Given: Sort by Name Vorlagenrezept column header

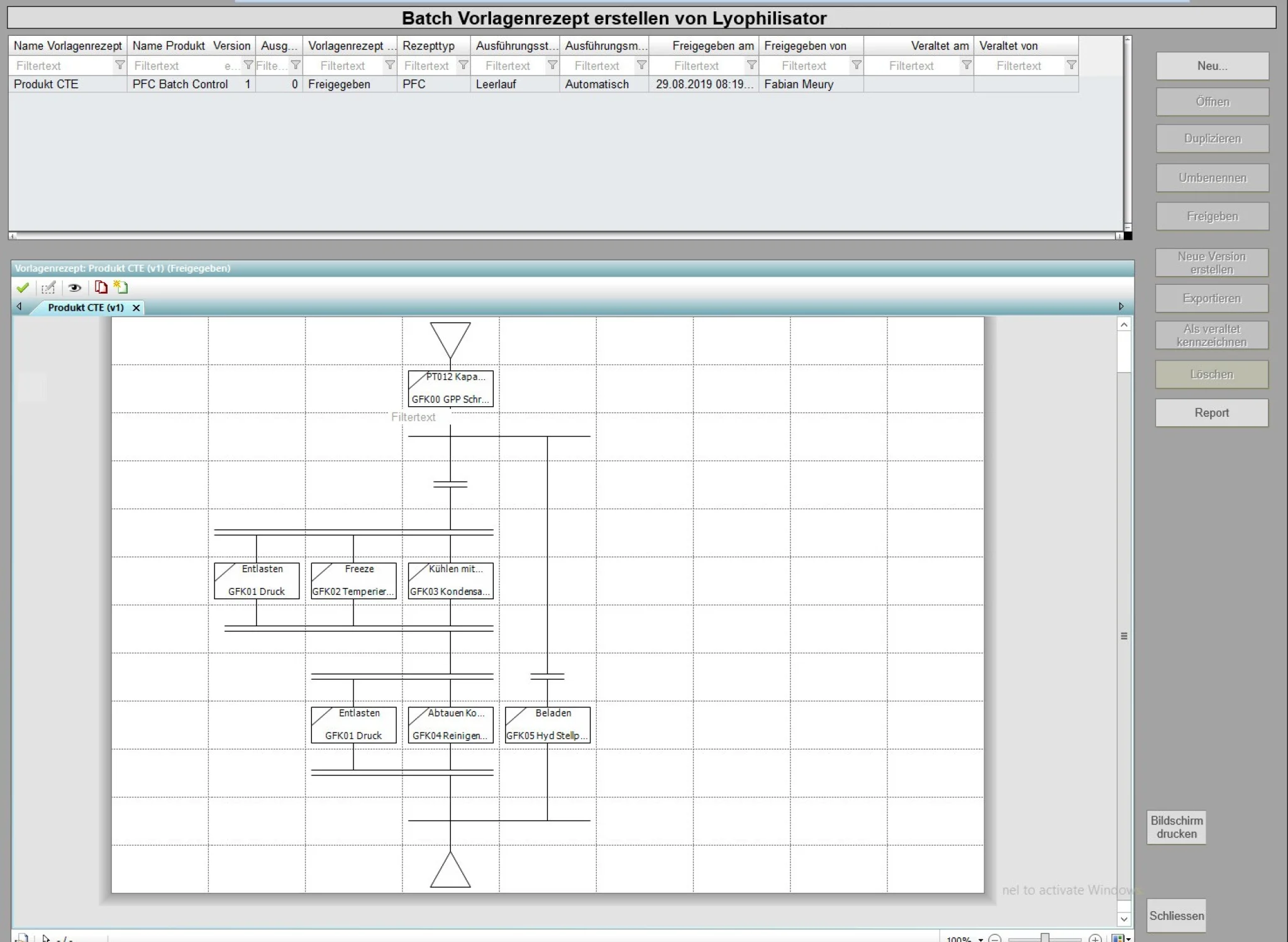Looking at the screenshot, I should 68,46.
